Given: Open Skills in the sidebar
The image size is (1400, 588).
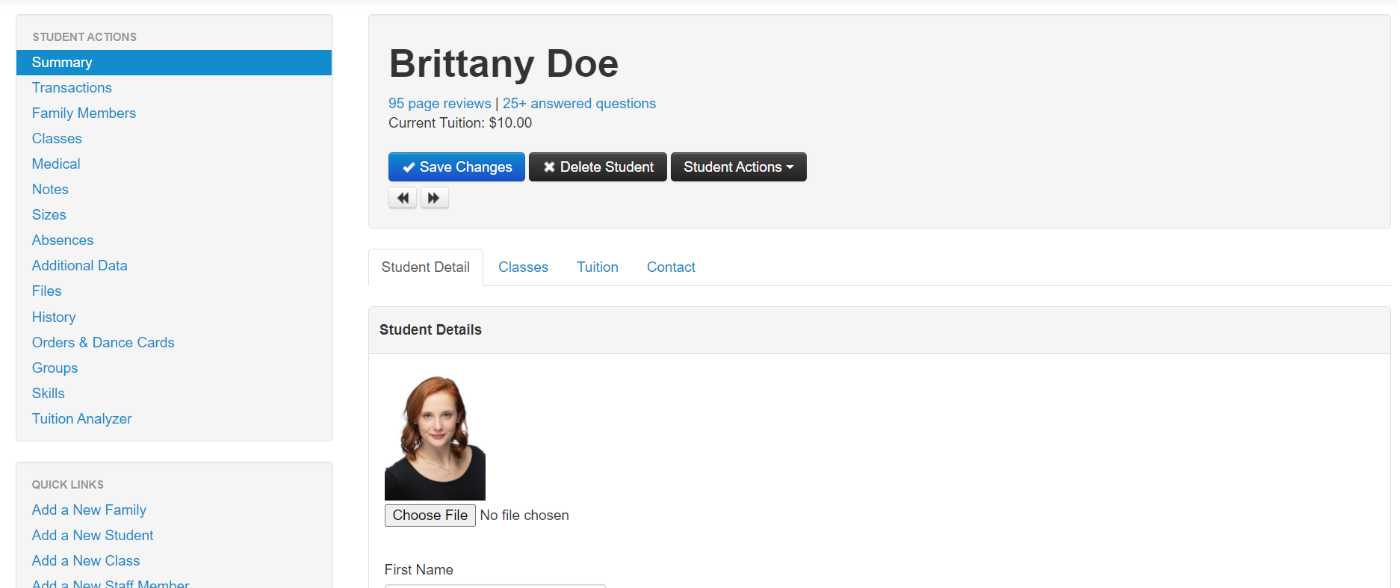Looking at the screenshot, I should click(48, 393).
